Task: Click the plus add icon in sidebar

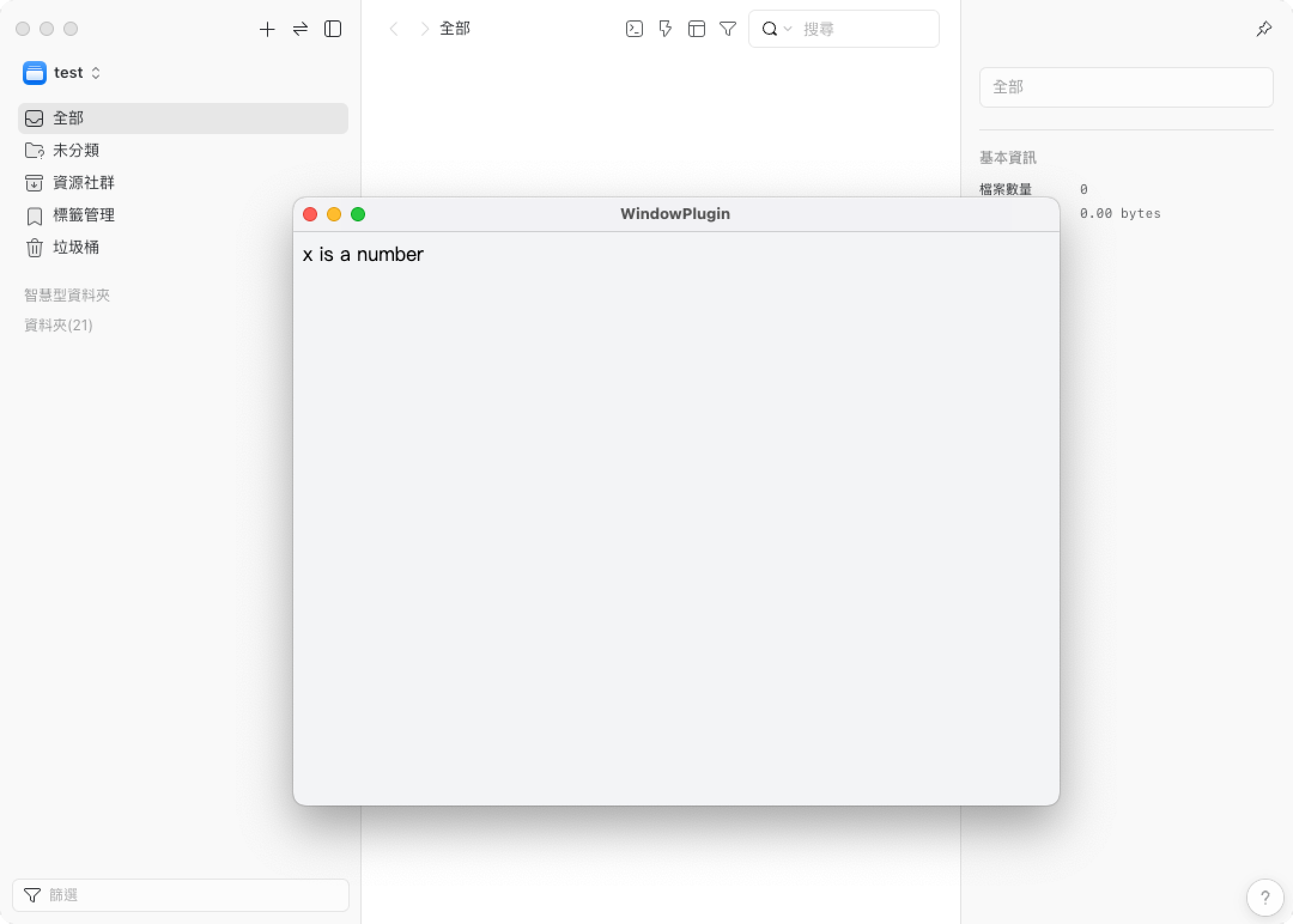Action: (267, 29)
